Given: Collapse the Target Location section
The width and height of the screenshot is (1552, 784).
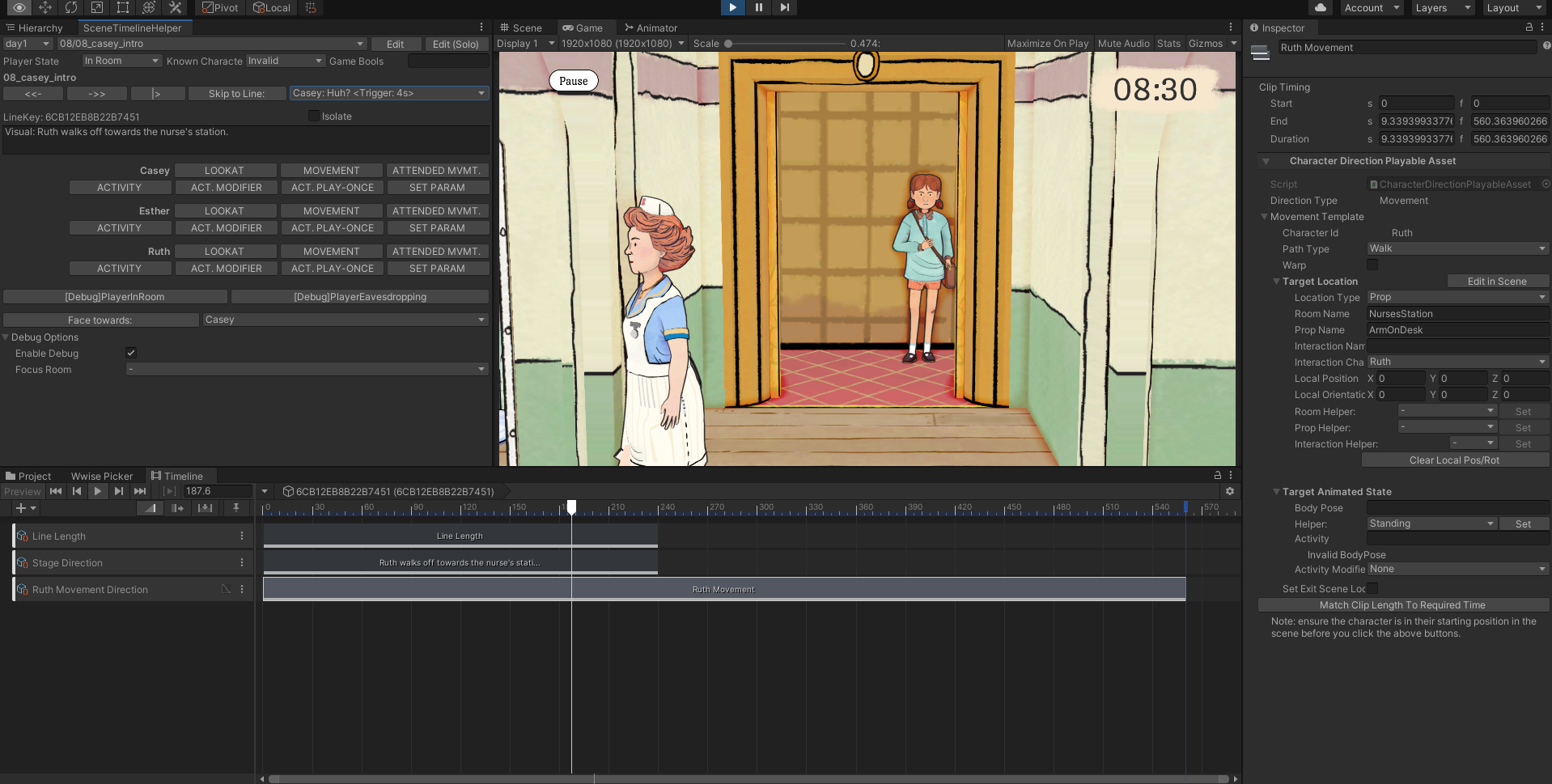Looking at the screenshot, I should pyautogui.click(x=1276, y=282).
